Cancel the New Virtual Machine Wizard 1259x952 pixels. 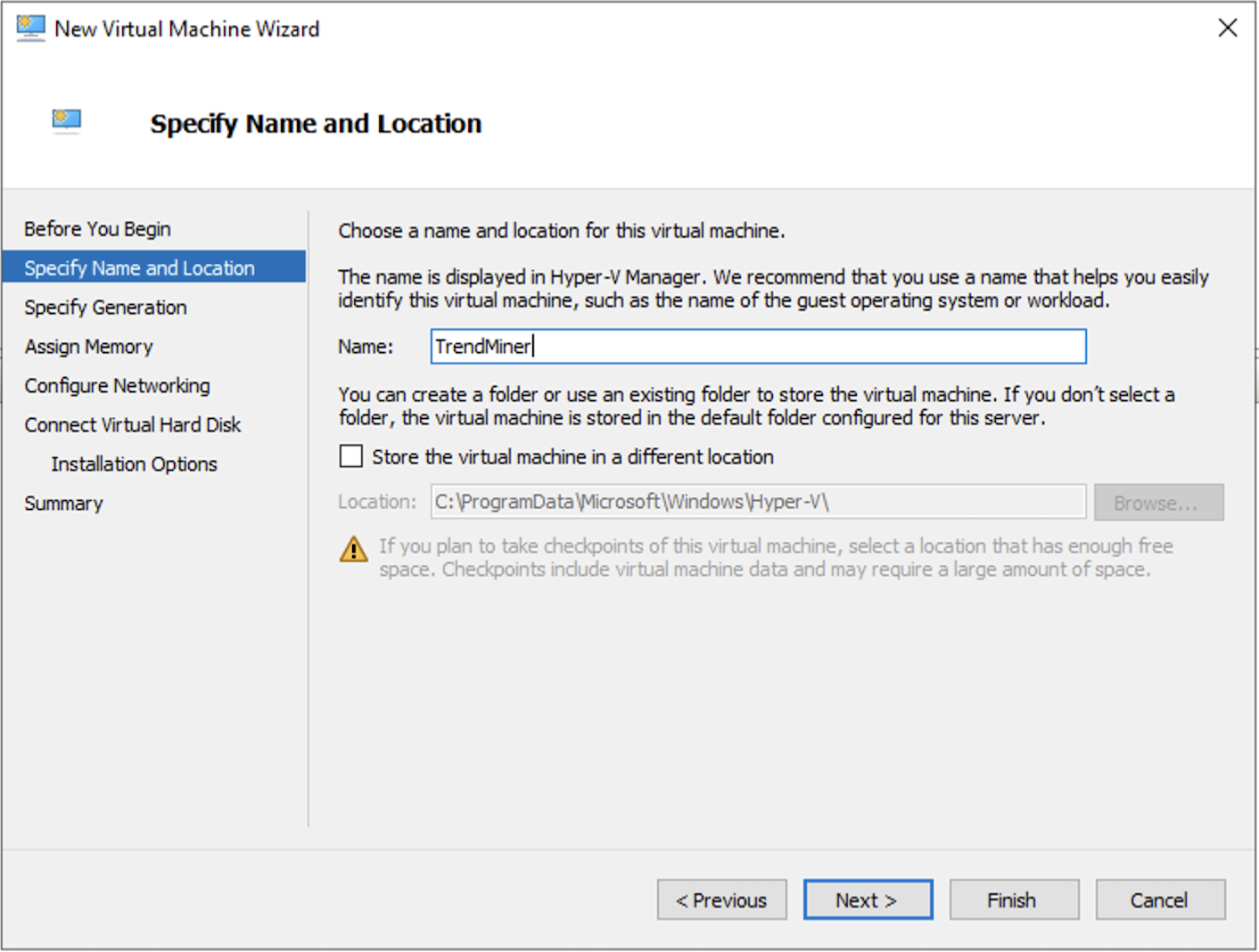(x=1159, y=899)
